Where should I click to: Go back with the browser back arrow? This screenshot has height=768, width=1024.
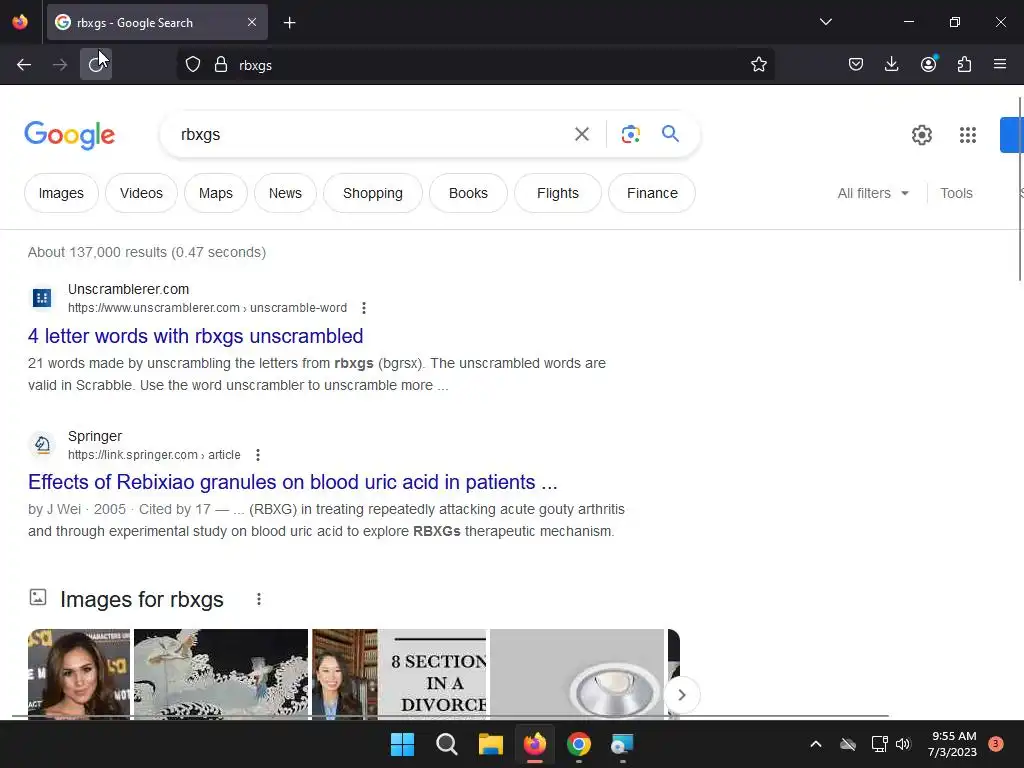click(24, 65)
